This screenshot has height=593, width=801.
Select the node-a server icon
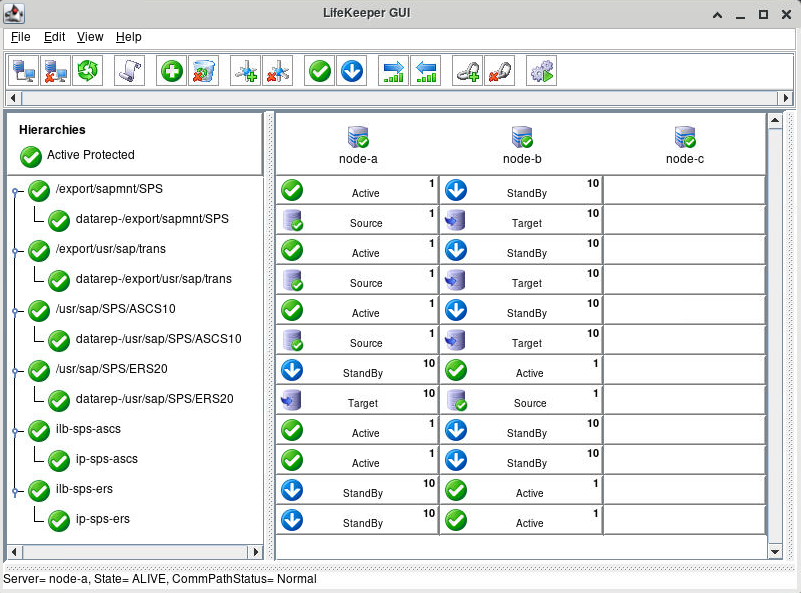[x=358, y=137]
